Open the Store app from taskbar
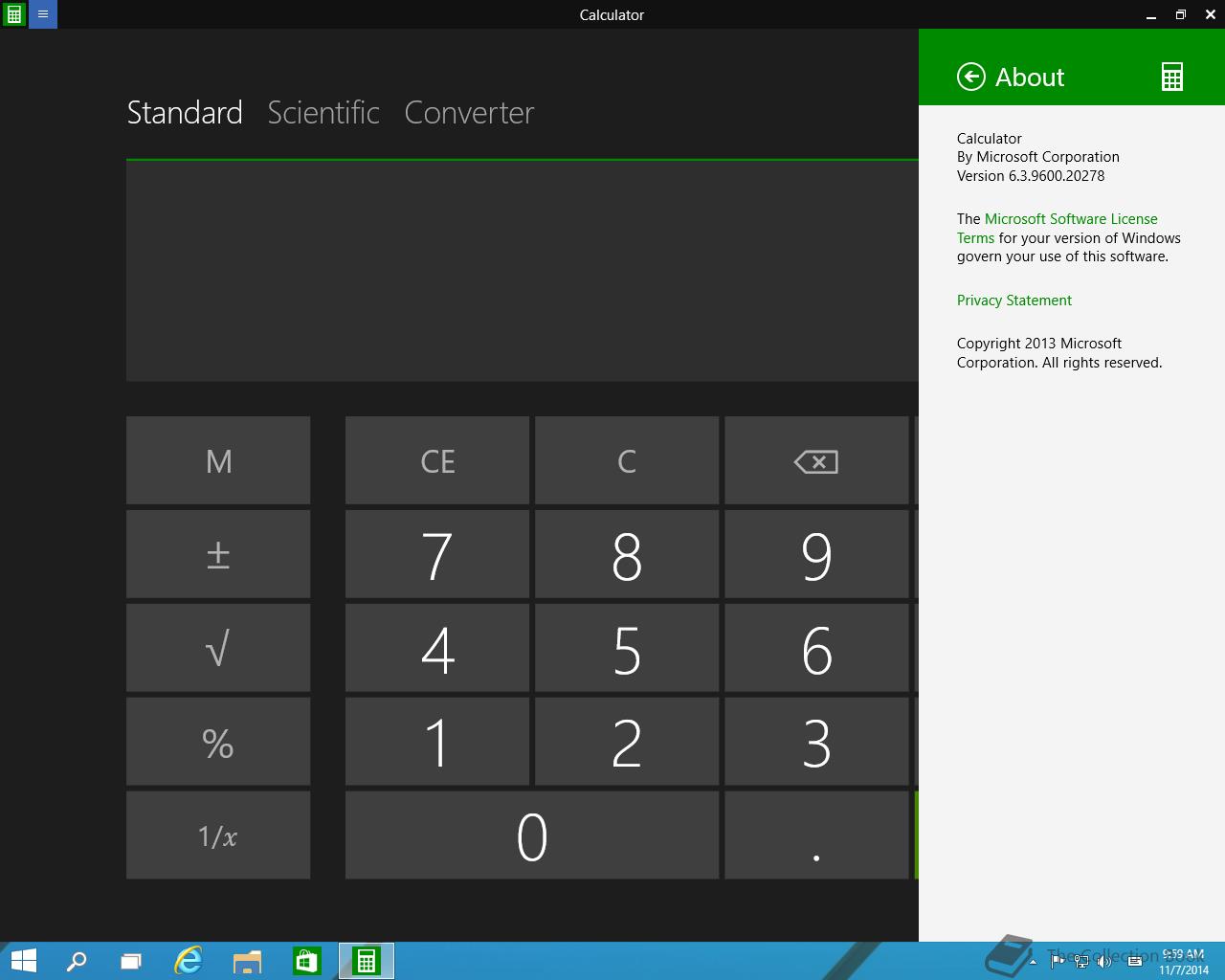Screen dimensions: 1225x980 point(307,961)
